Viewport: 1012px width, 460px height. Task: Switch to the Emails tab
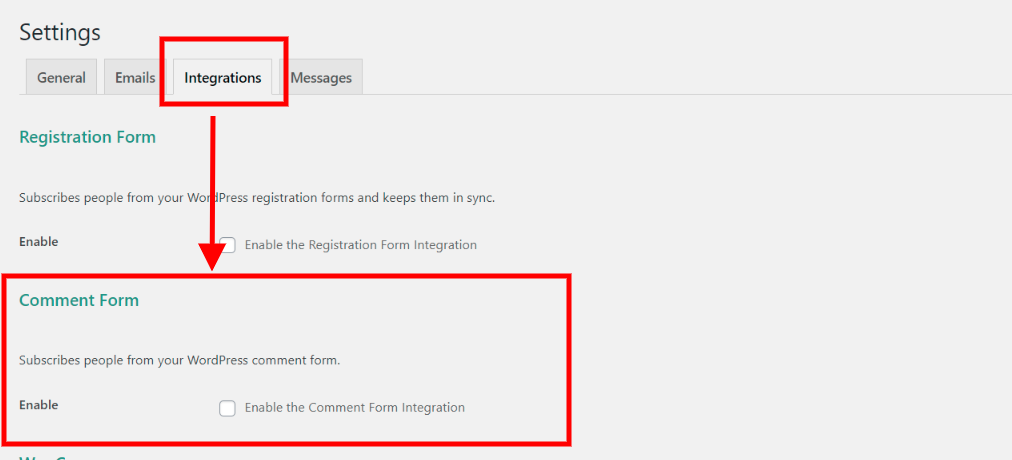pyautogui.click(x=135, y=77)
